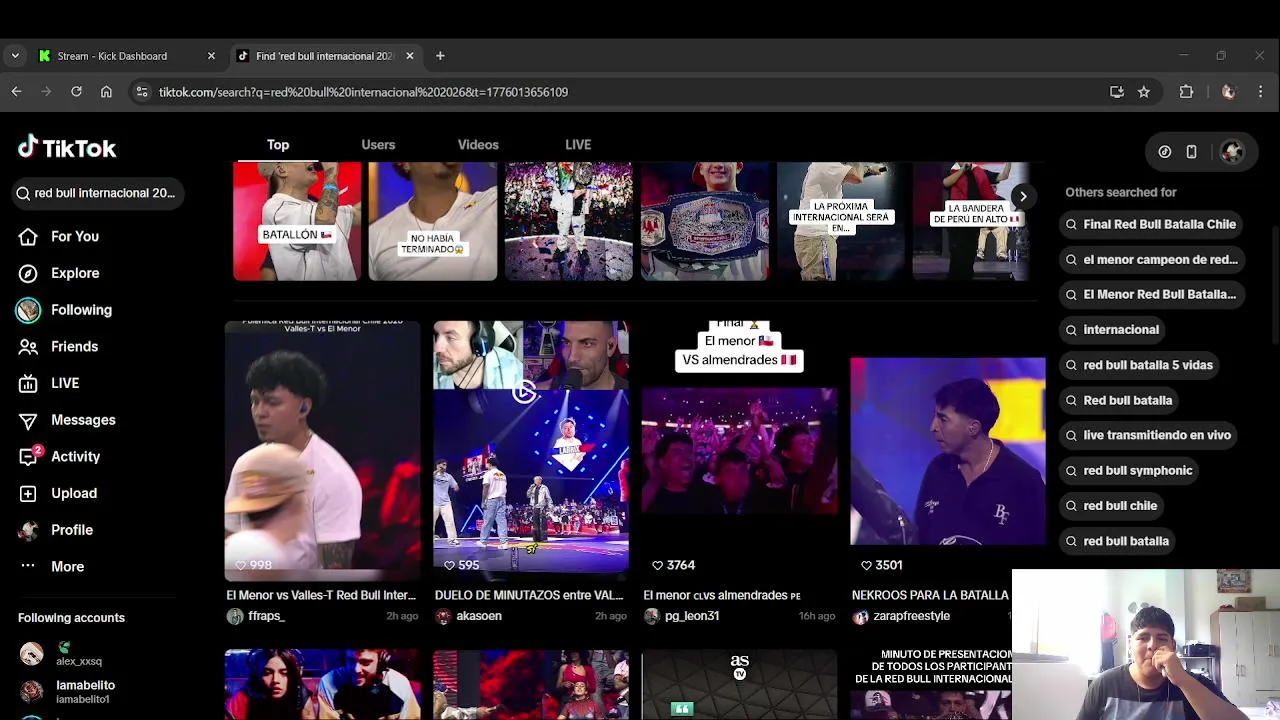The width and height of the screenshot is (1280, 720).
Task: Open NEKROOS PARA LA BATALLA video
Action: click(947, 450)
